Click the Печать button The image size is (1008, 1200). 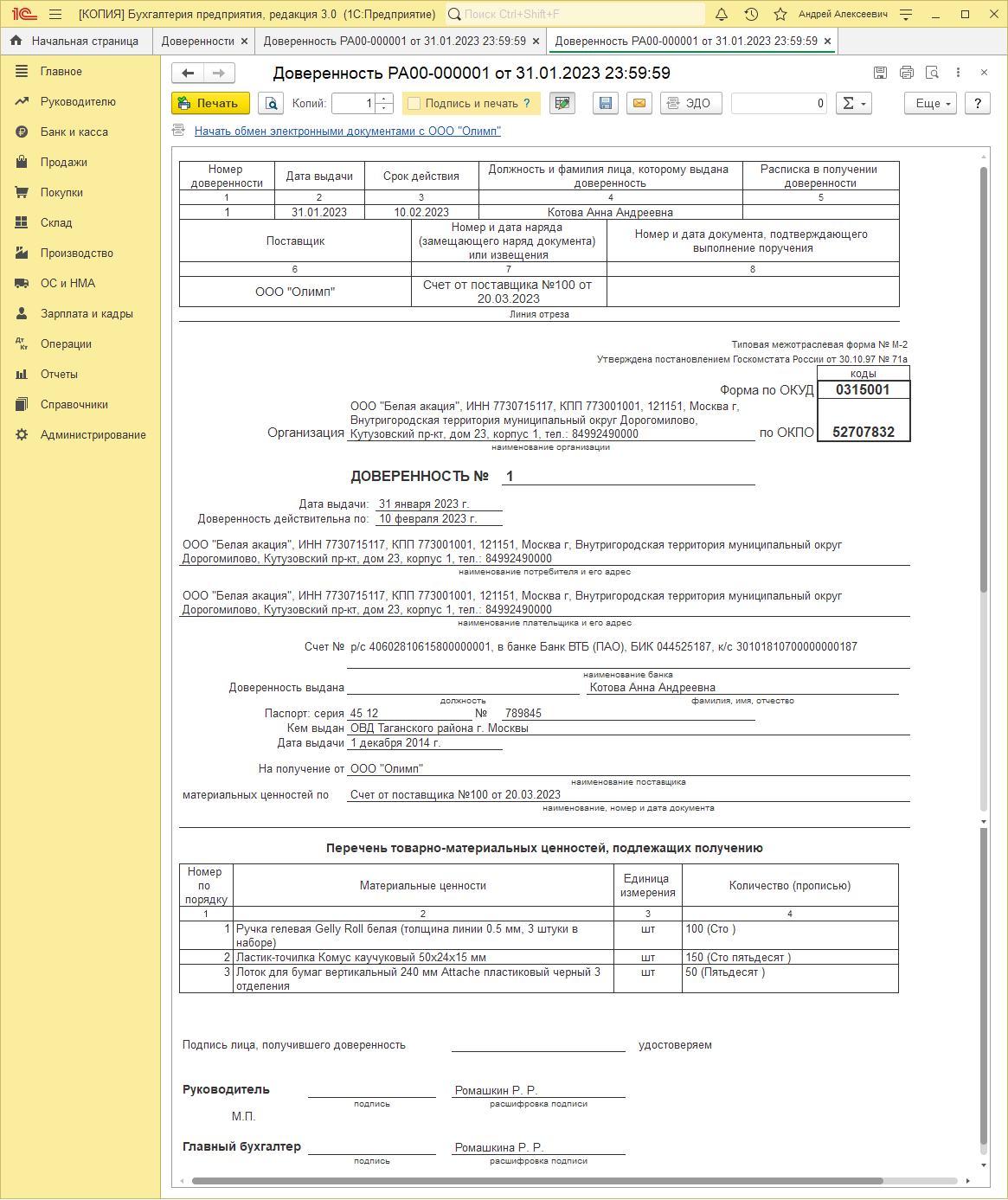pos(210,104)
